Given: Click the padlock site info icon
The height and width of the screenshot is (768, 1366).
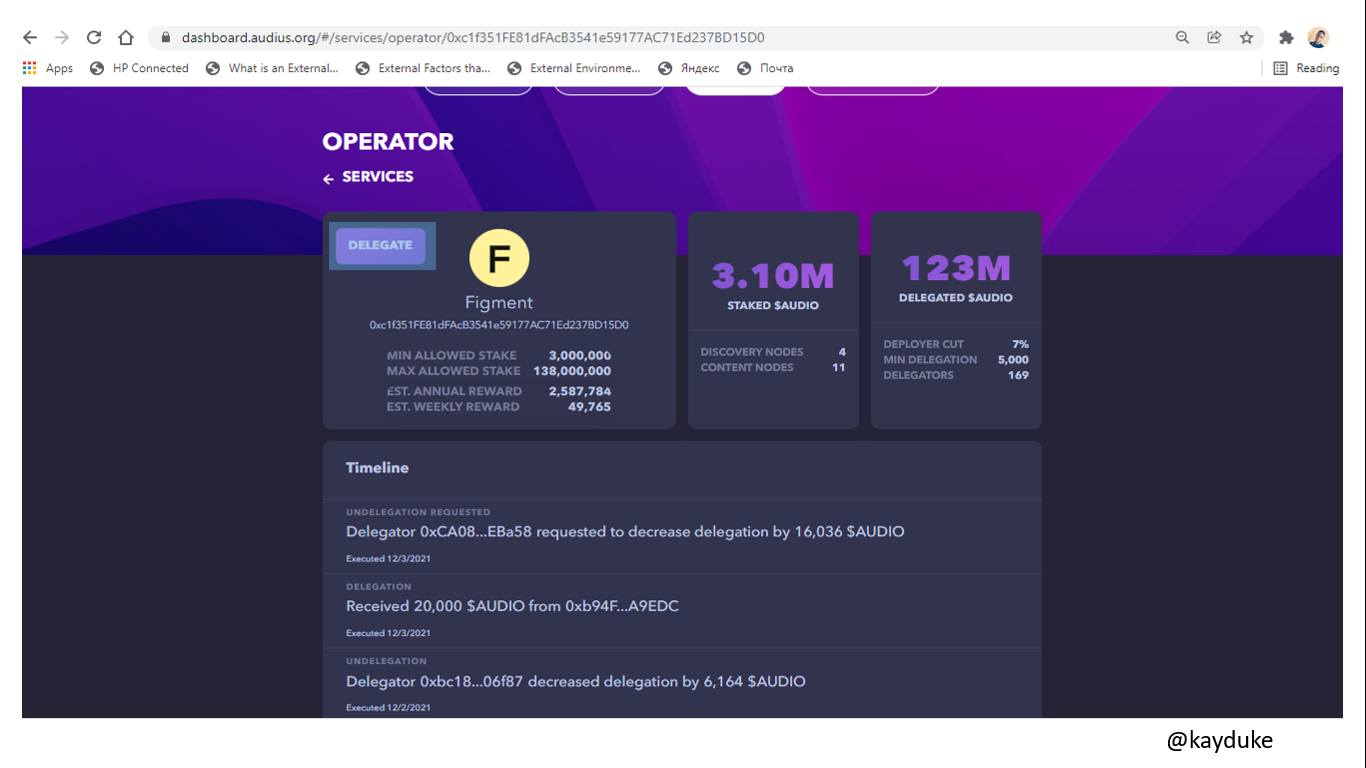Looking at the screenshot, I should (166, 38).
